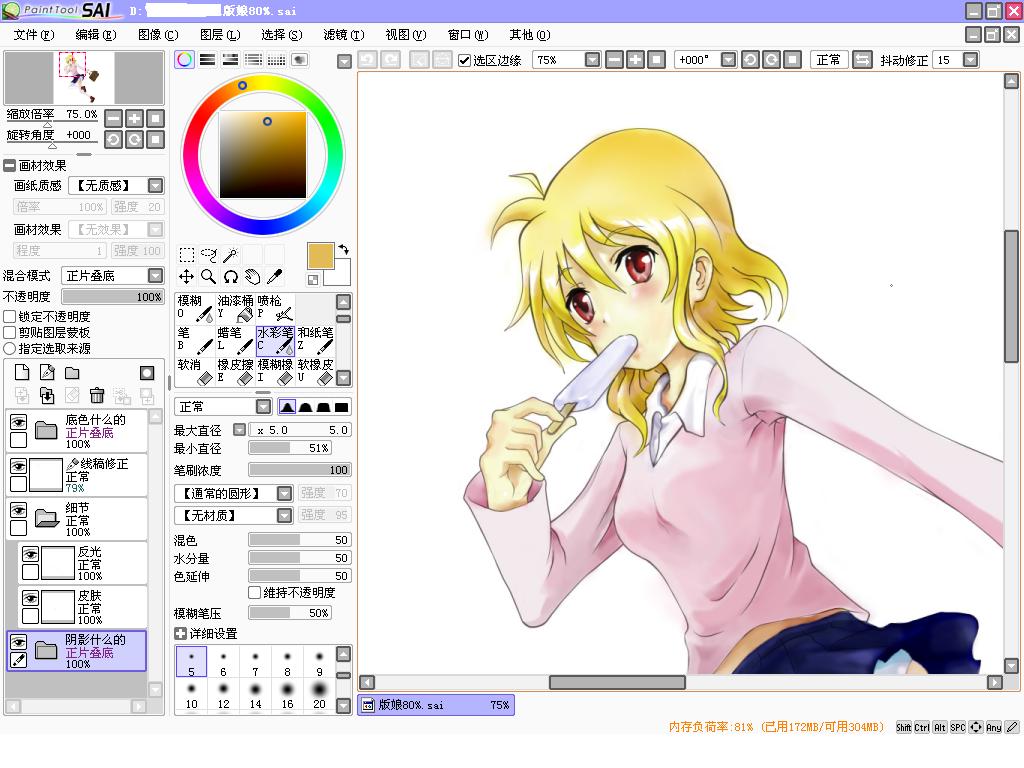This screenshot has height=768, width=1024.
Task: Pick the eyedropper color picker tool
Action: [x=274, y=276]
